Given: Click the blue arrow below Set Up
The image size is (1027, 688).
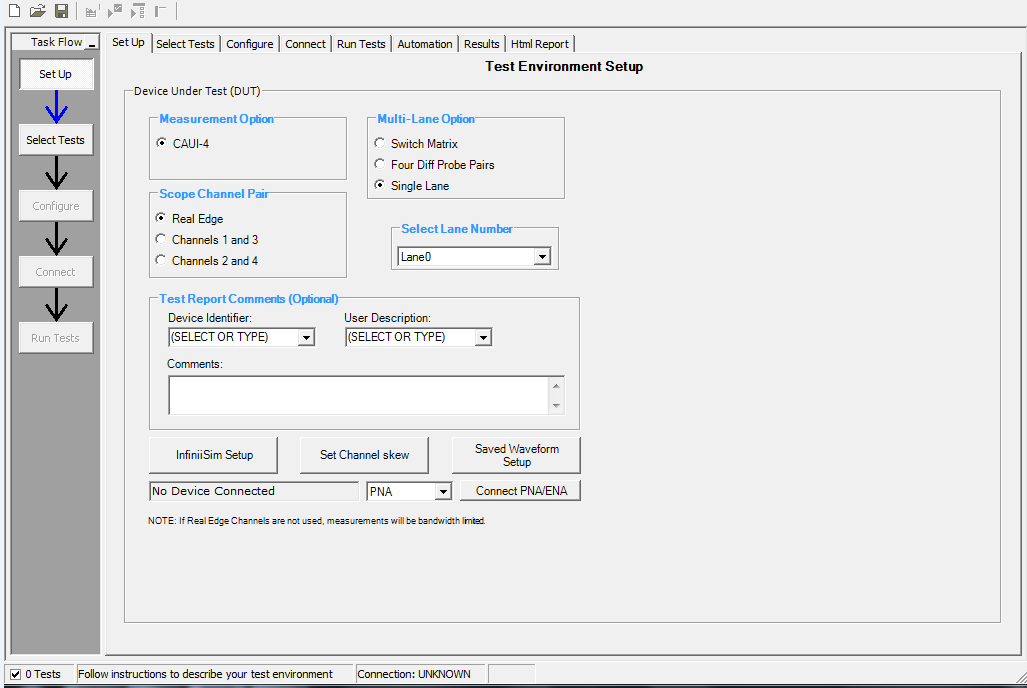Looking at the screenshot, I should click(x=56, y=107).
